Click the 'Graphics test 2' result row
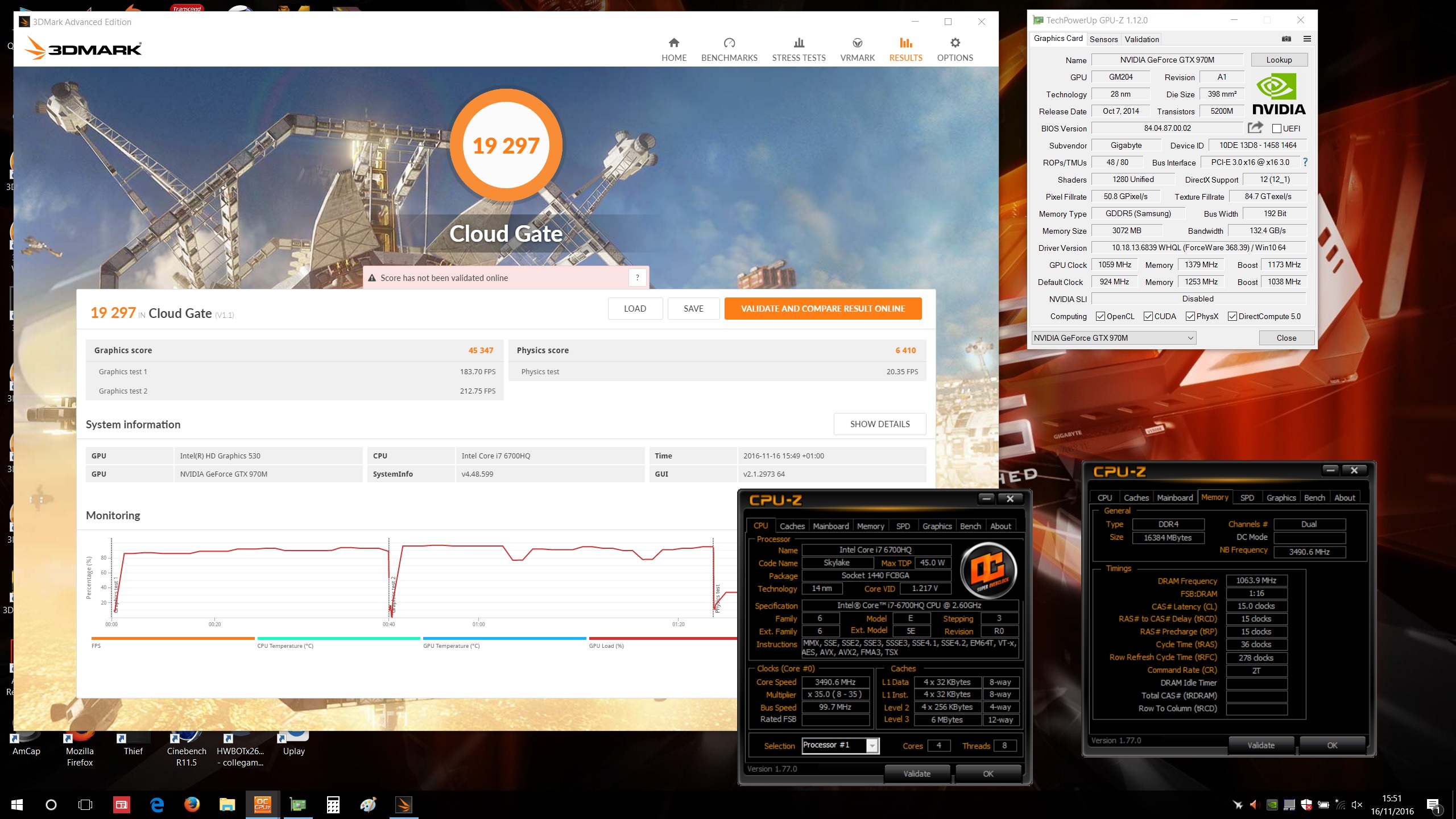The height and width of the screenshot is (819, 1456). coord(295,391)
